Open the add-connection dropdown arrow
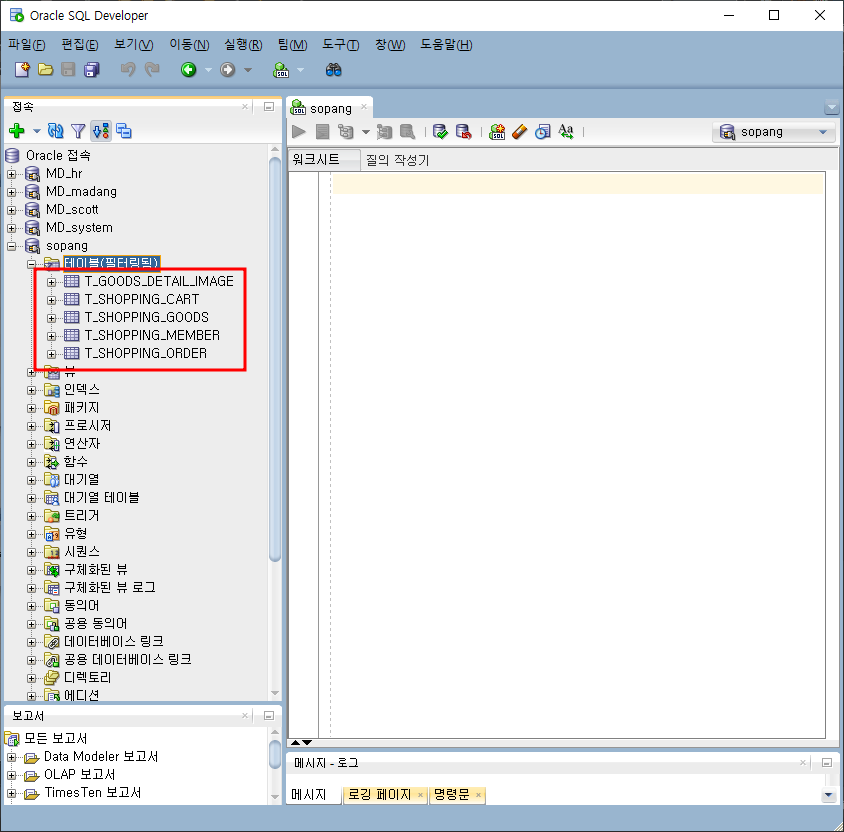844x832 pixels. coord(37,131)
